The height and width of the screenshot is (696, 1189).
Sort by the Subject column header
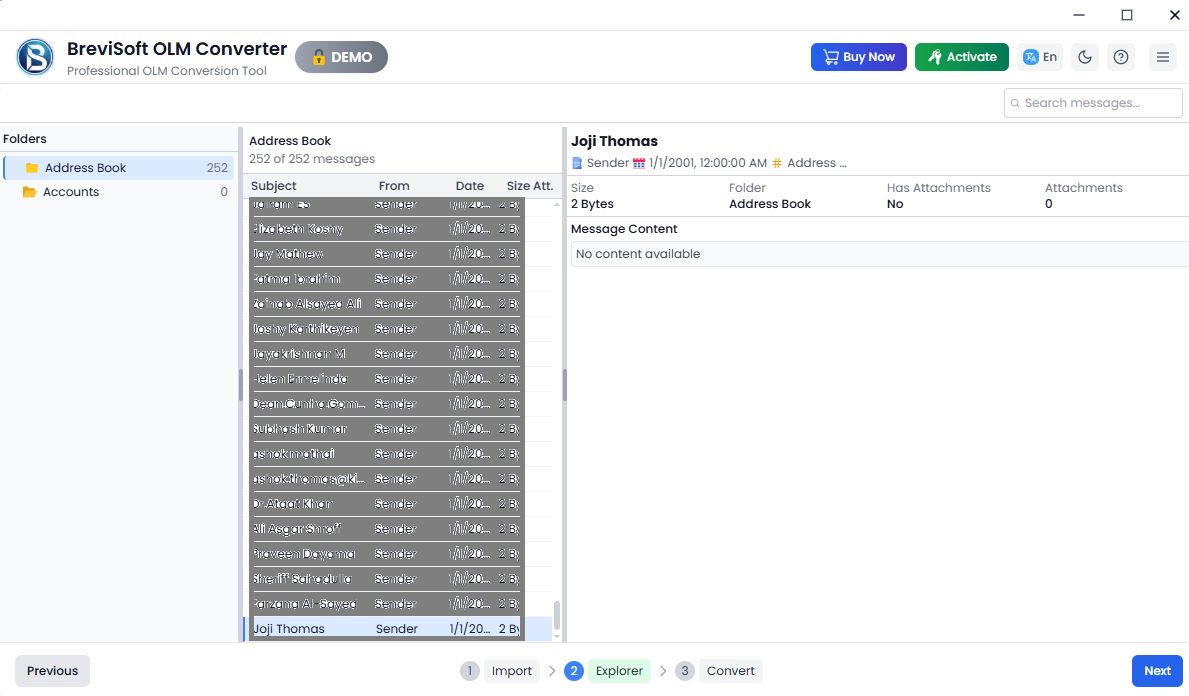coord(274,186)
